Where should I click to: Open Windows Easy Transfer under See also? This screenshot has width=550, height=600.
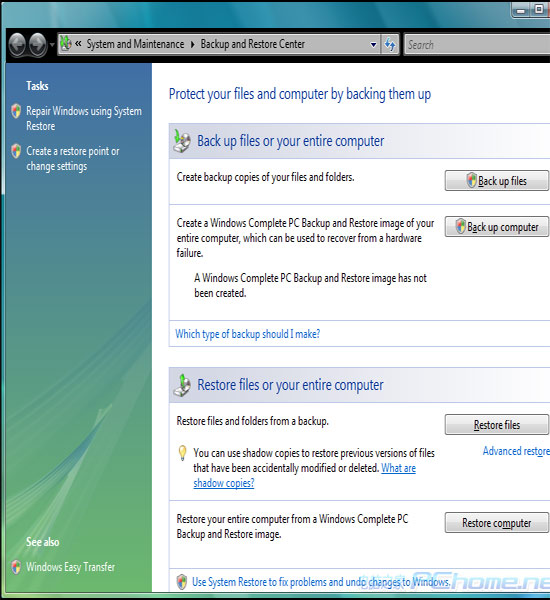click(70, 567)
